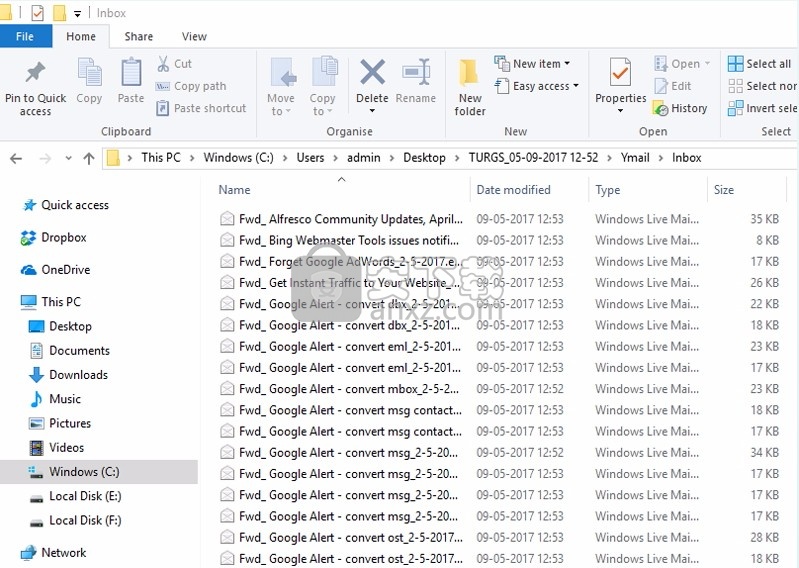Sort files by the Date modified column
This screenshot has height=568, width=799.
coord(513,190)
